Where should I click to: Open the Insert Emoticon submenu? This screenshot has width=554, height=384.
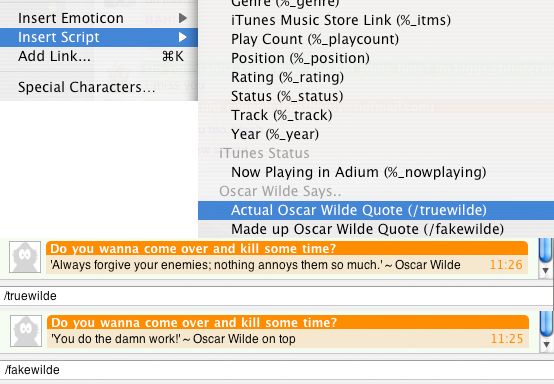pyautogui.click(x=99, y=18)
